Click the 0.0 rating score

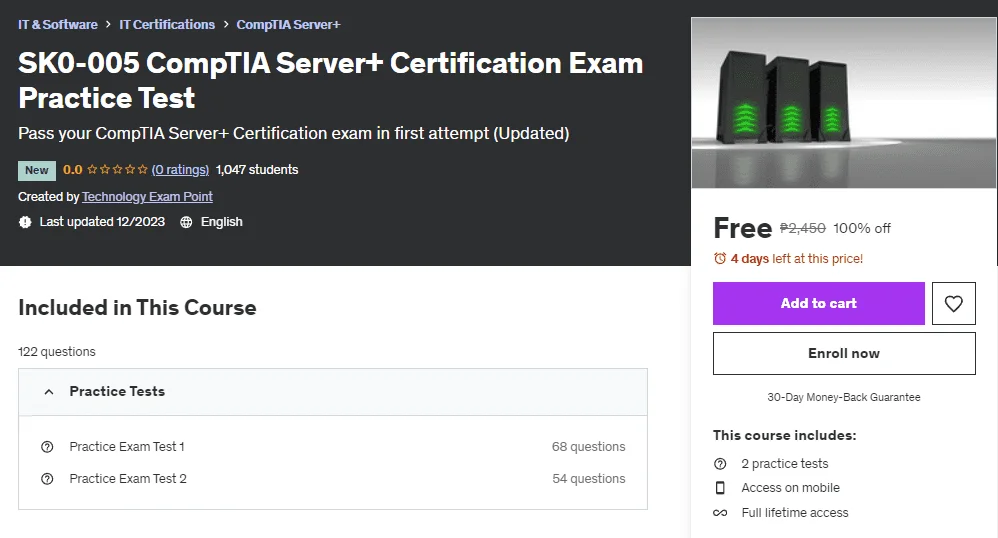coord(73,169)
